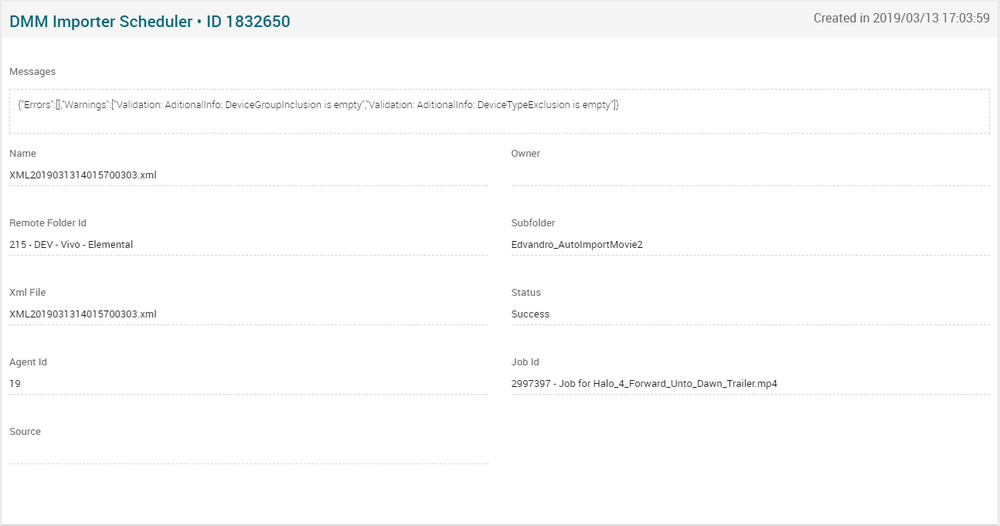Click the Job Id label
1000x526 pixels.
525,362
